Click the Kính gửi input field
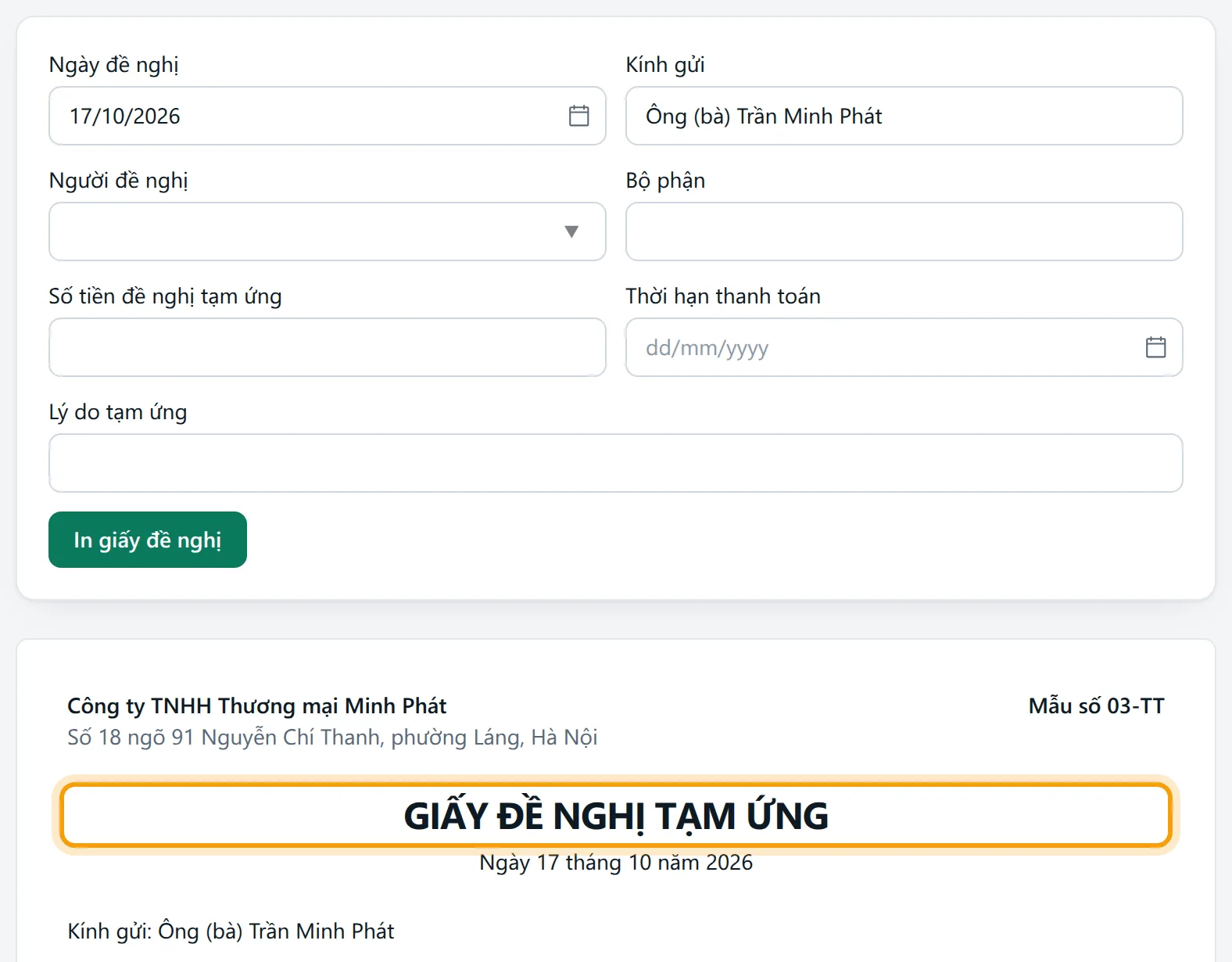This screenshot has width=1232, height=962. click(x=904, y=116)
